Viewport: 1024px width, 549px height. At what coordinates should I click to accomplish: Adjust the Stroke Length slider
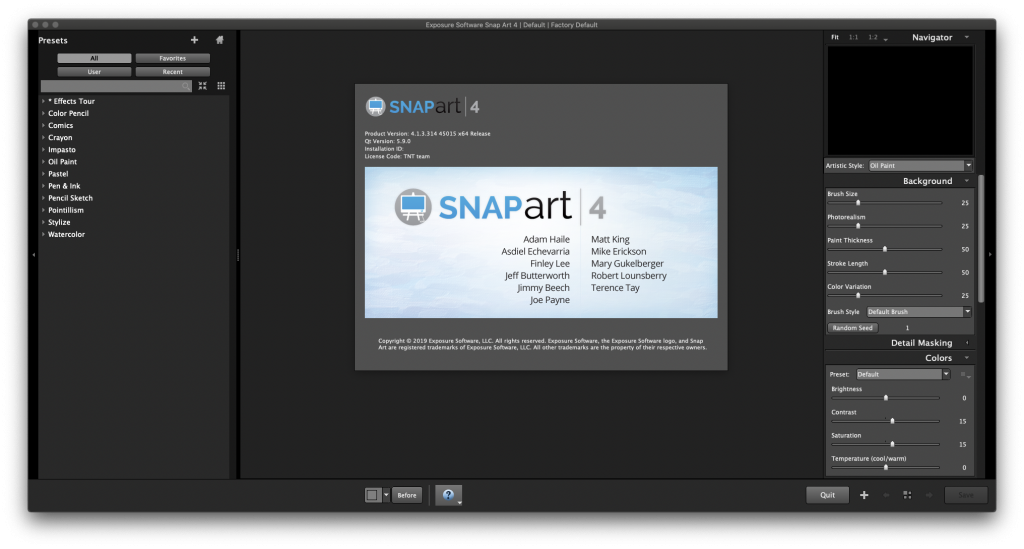click(885, 272)
